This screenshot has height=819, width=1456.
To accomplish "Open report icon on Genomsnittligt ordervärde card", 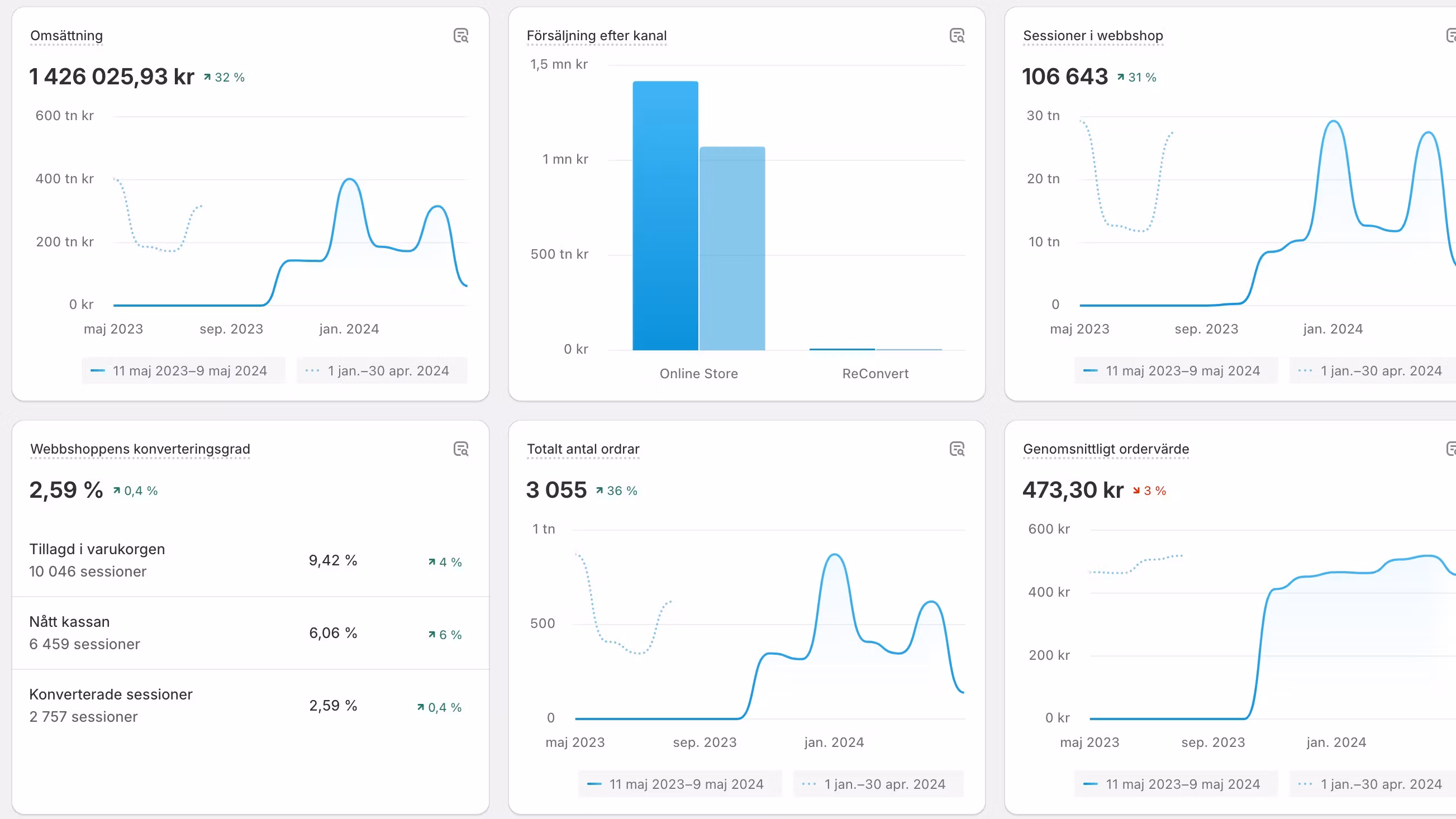I will click(x=1450, y=449).
